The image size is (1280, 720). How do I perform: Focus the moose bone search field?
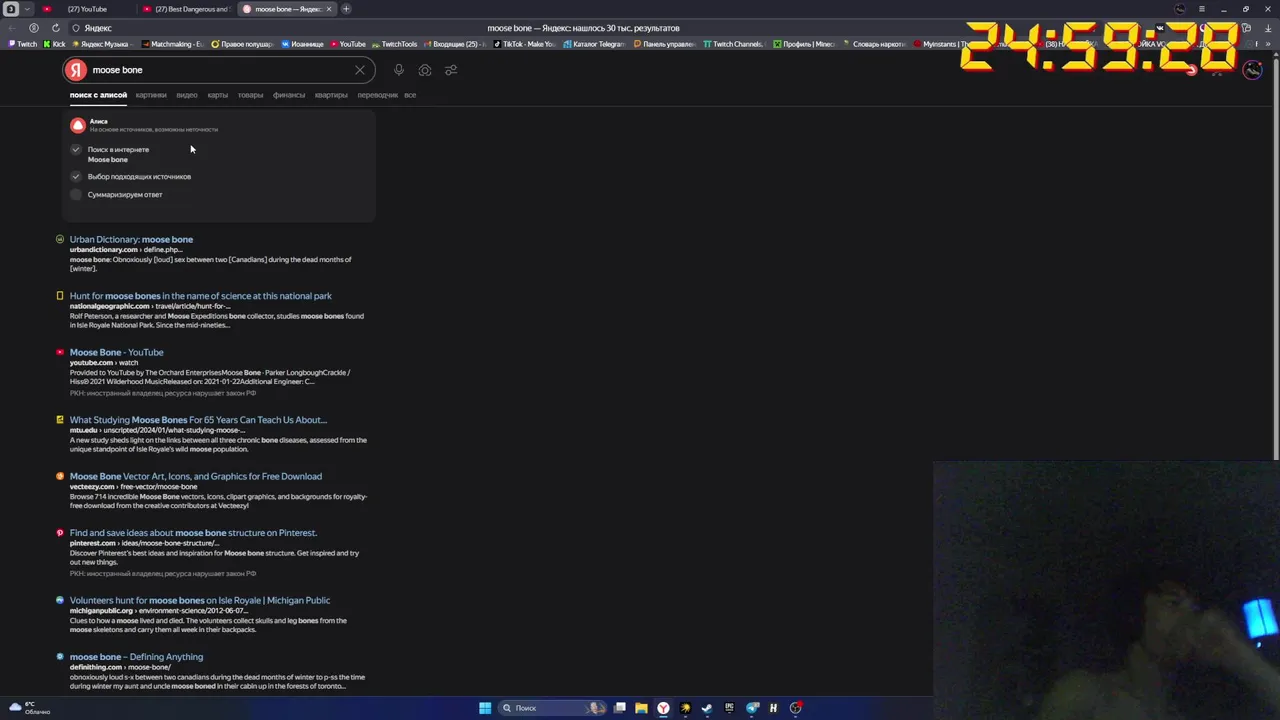(x=220, y=70)
